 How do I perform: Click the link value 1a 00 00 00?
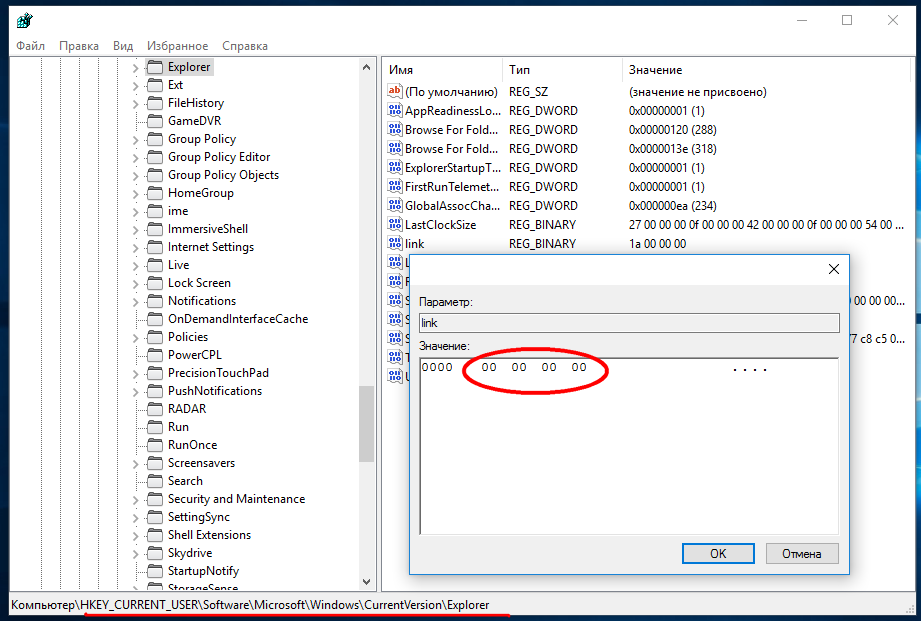pos(657,243)
